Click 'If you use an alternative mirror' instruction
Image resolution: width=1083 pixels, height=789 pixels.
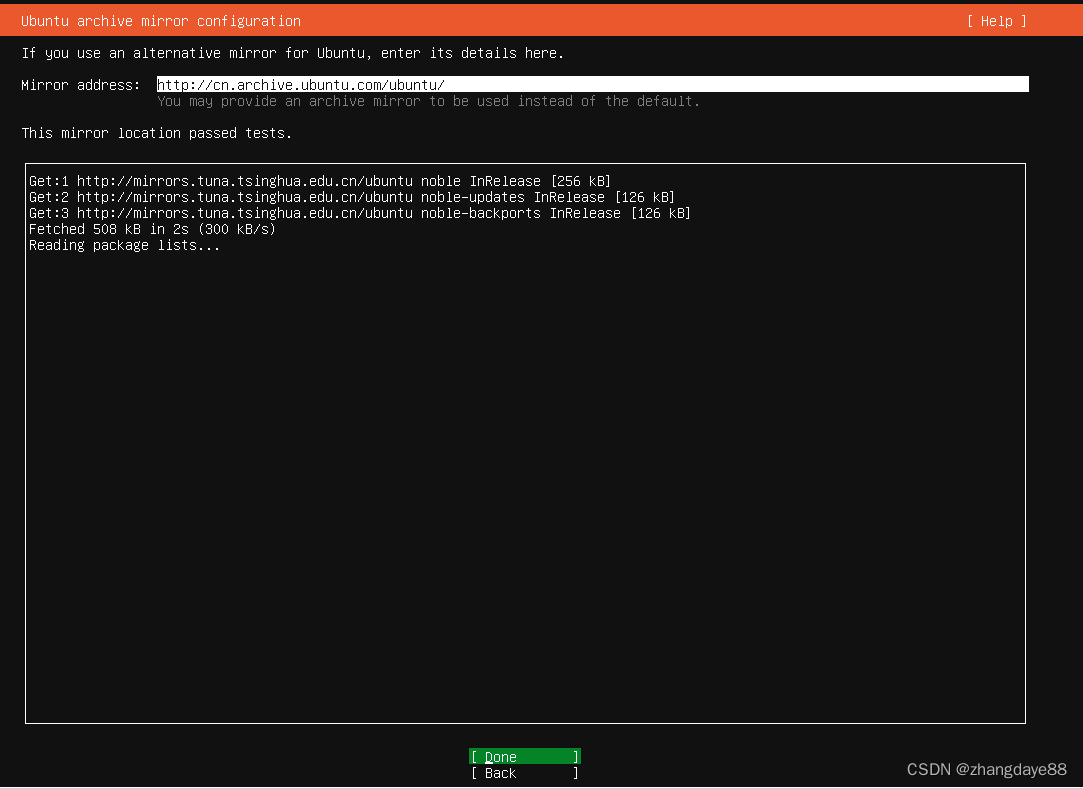293,53
